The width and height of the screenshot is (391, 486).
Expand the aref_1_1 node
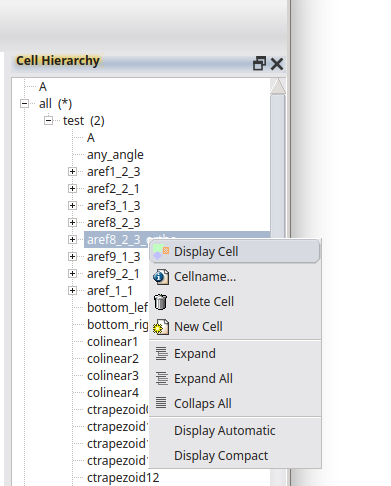click(x=72, y=291)
